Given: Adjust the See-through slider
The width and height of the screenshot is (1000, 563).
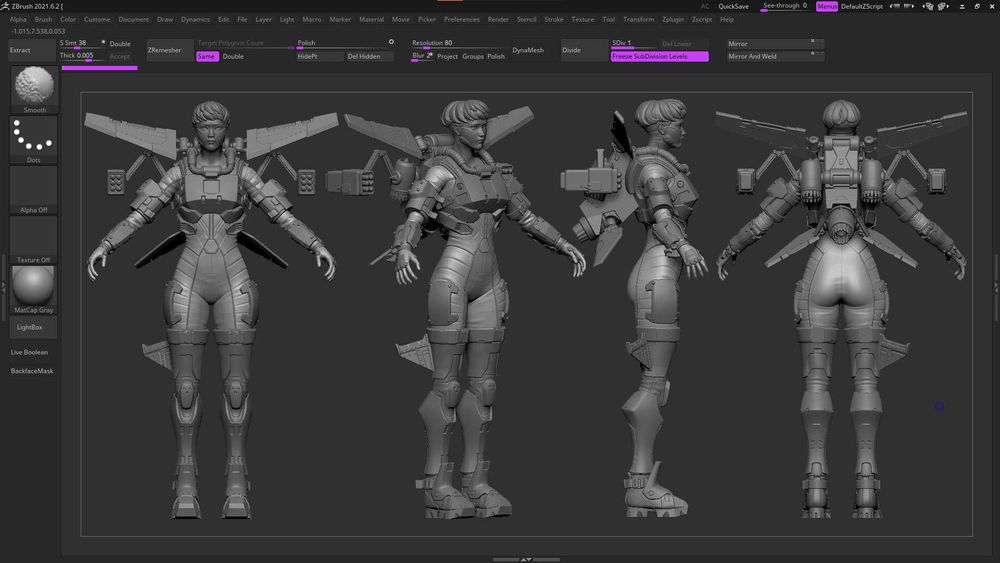Looking at the screenshot, I should [x=785, y=6].
